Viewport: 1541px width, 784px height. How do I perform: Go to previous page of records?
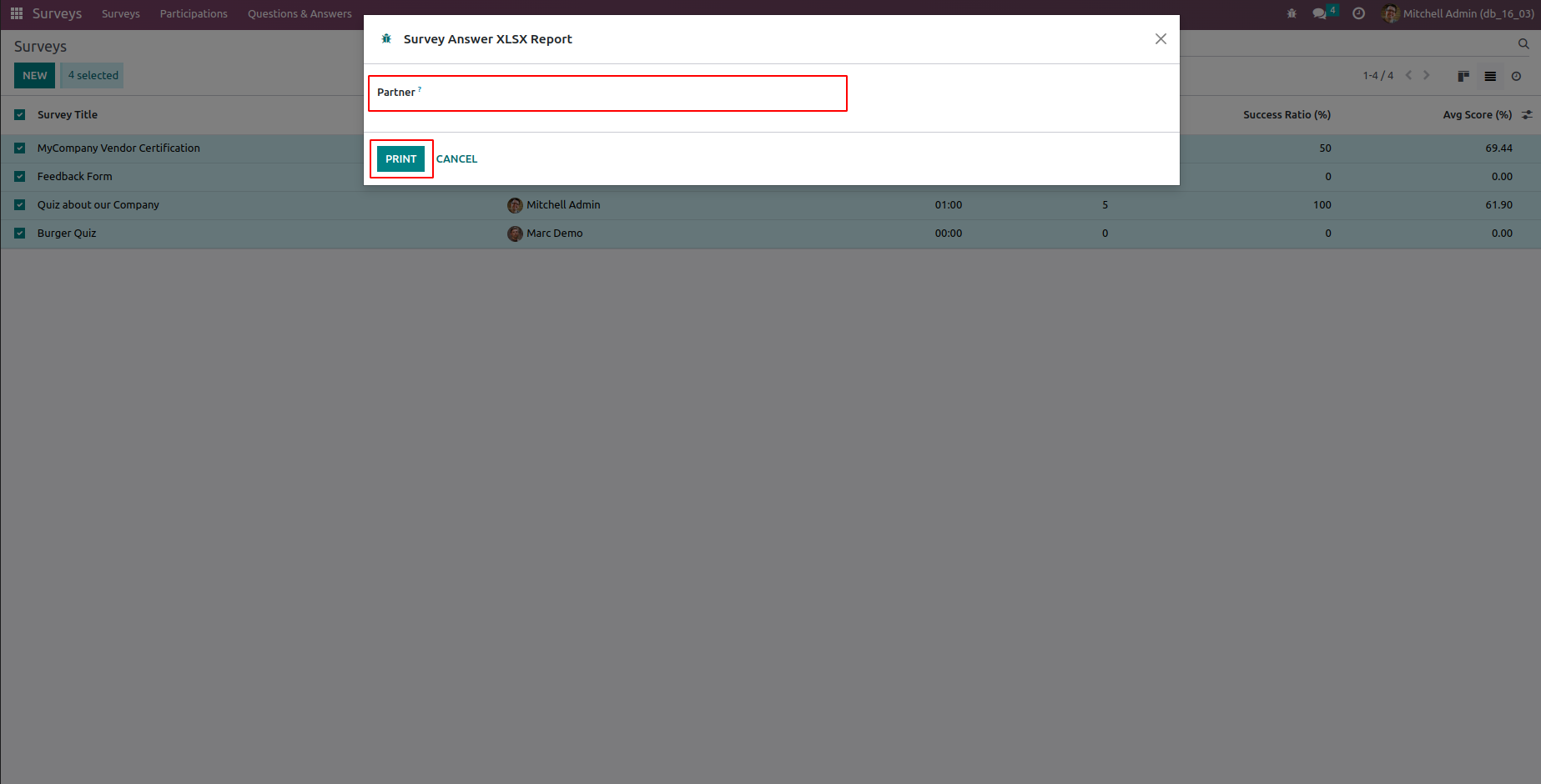tap(1409, 75)
